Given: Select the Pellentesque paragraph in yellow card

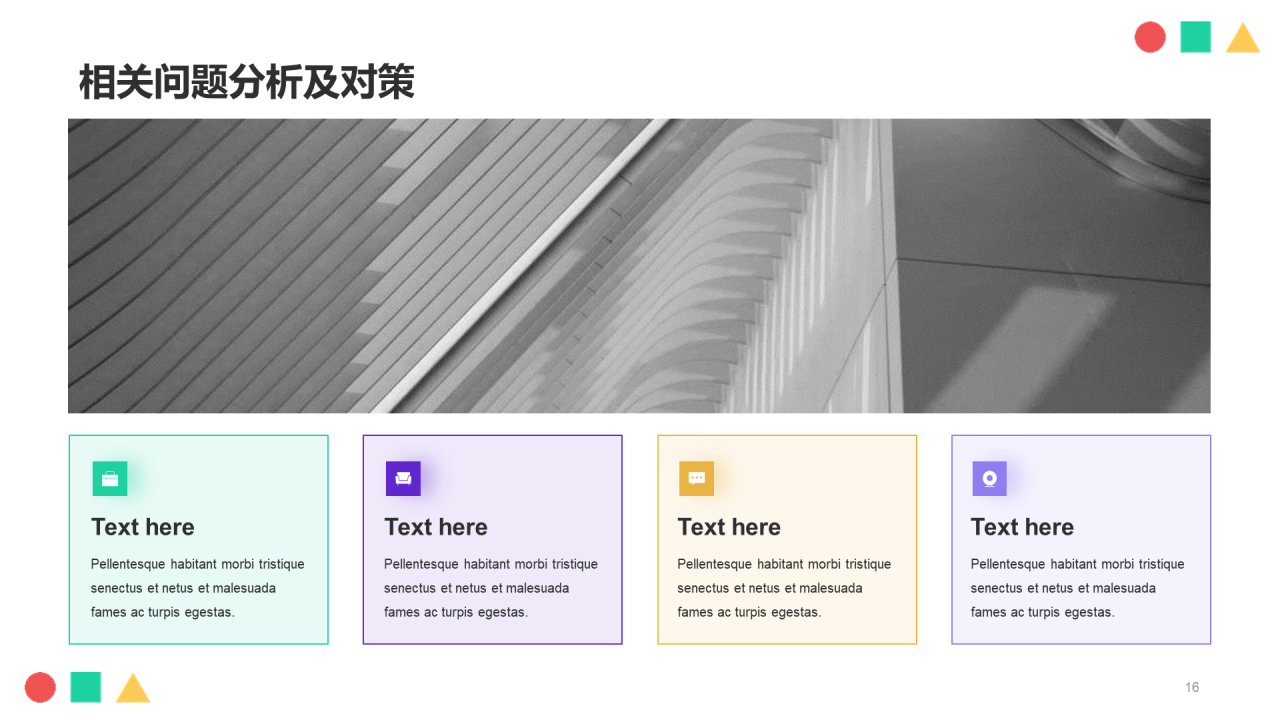Looking at the screenshot, I should [x=784, y=588].
